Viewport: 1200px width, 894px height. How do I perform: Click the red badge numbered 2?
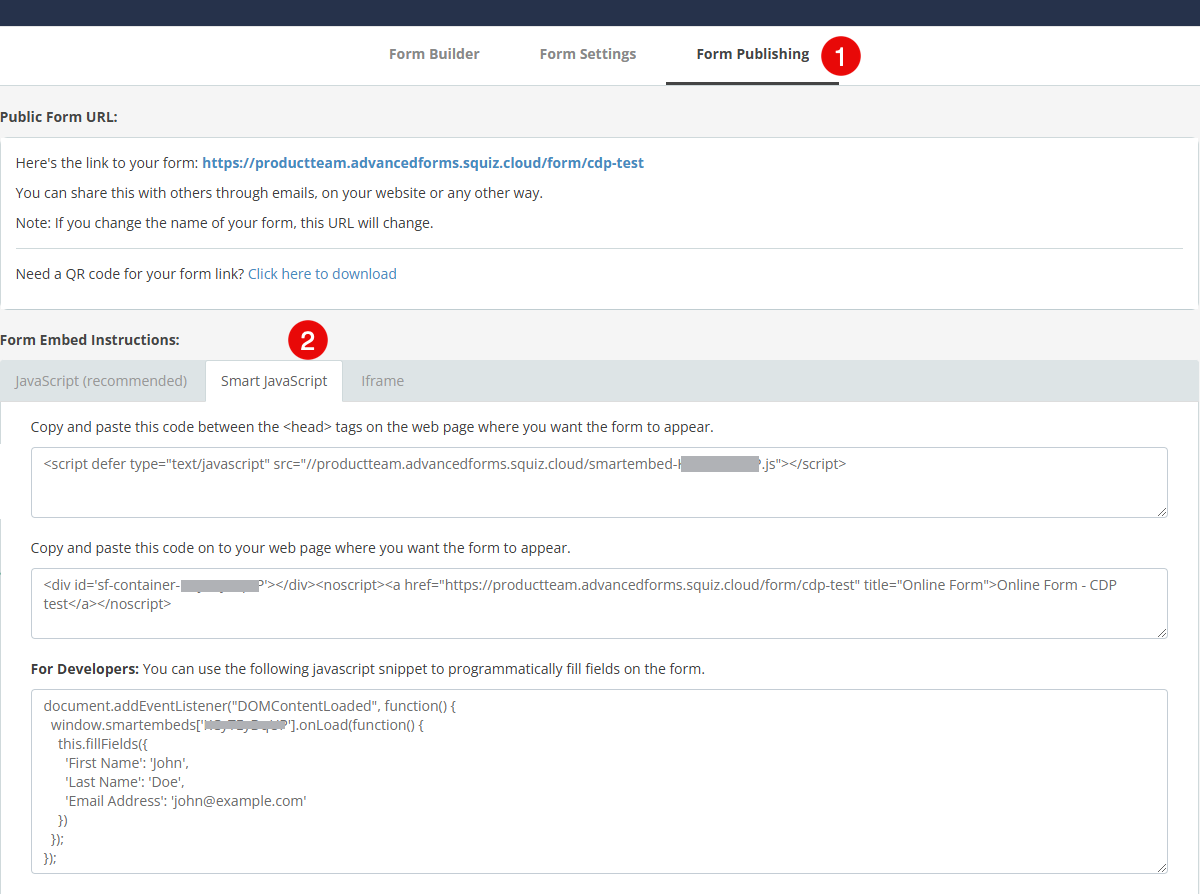308,340
